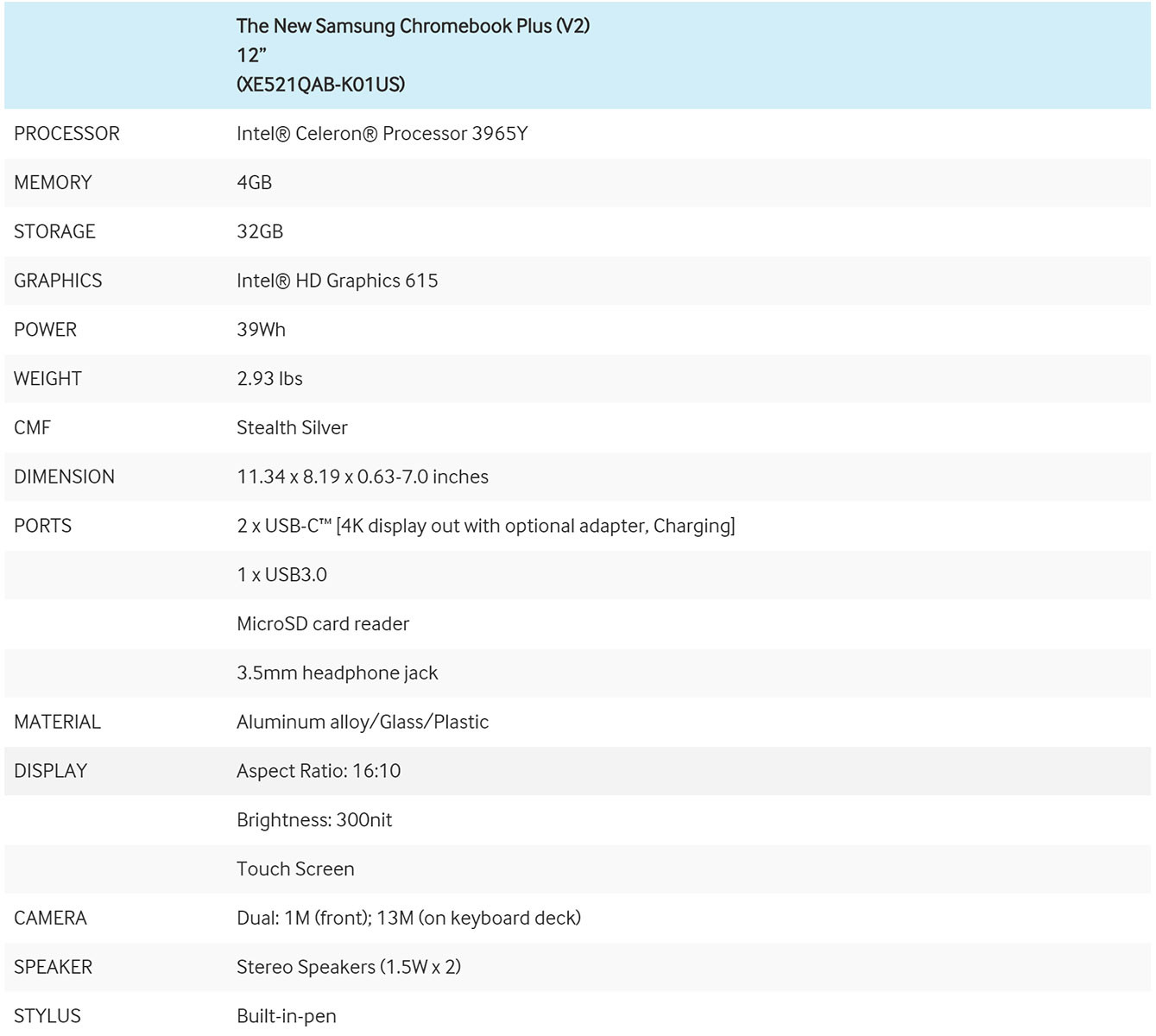This screenshot has width=1156, height=1036.
Task: Click 'Aspect Ratio: 16:10' value
Action: coord(319,771)
